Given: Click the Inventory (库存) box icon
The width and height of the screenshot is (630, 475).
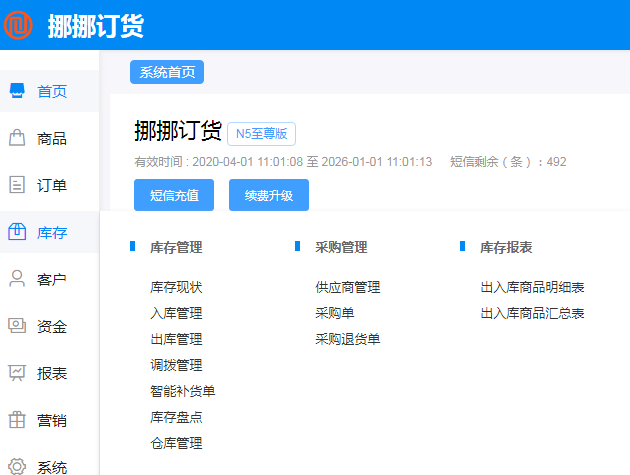Looking at the screenshot, I should 17,232.
